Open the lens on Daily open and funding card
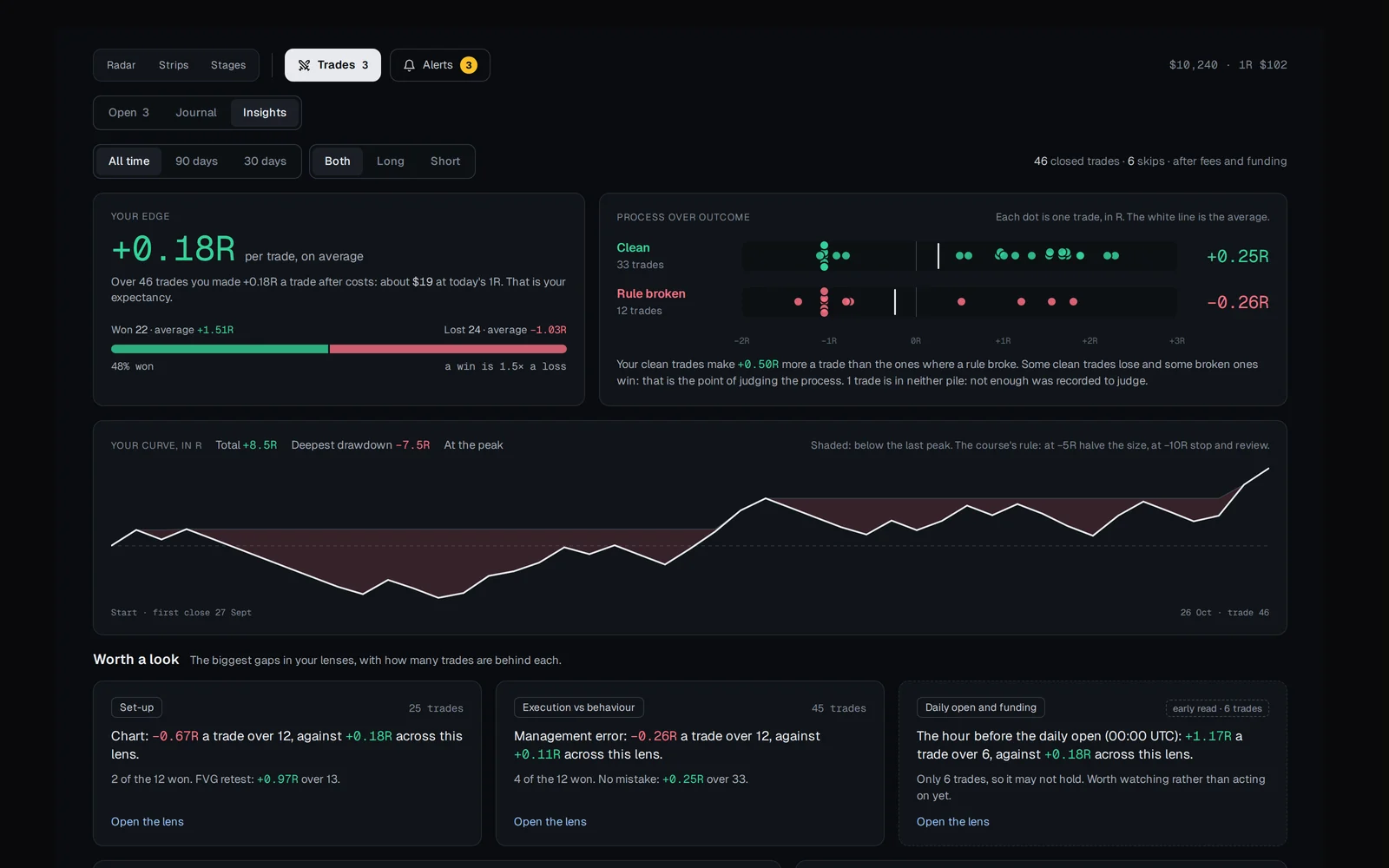The width and height of the screenshot is (1389, 868). pos(953,822)
